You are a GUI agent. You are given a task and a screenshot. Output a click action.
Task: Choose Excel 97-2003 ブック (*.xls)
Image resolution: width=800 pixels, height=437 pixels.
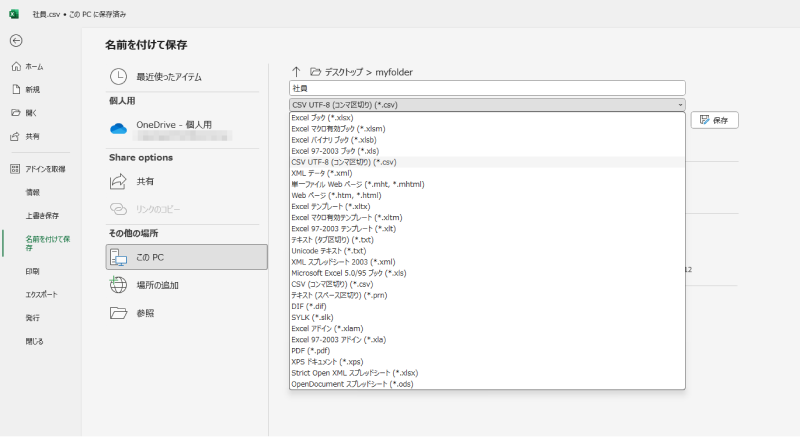point(487,151)
